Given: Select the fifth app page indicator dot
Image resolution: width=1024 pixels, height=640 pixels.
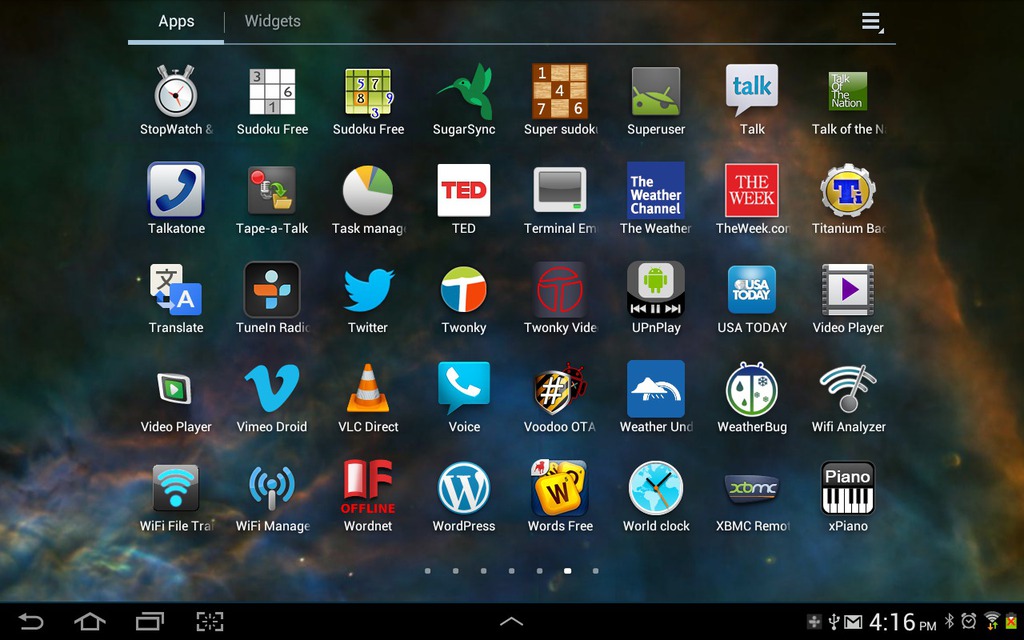Looking at the screenshot, I should pos(539,571).
